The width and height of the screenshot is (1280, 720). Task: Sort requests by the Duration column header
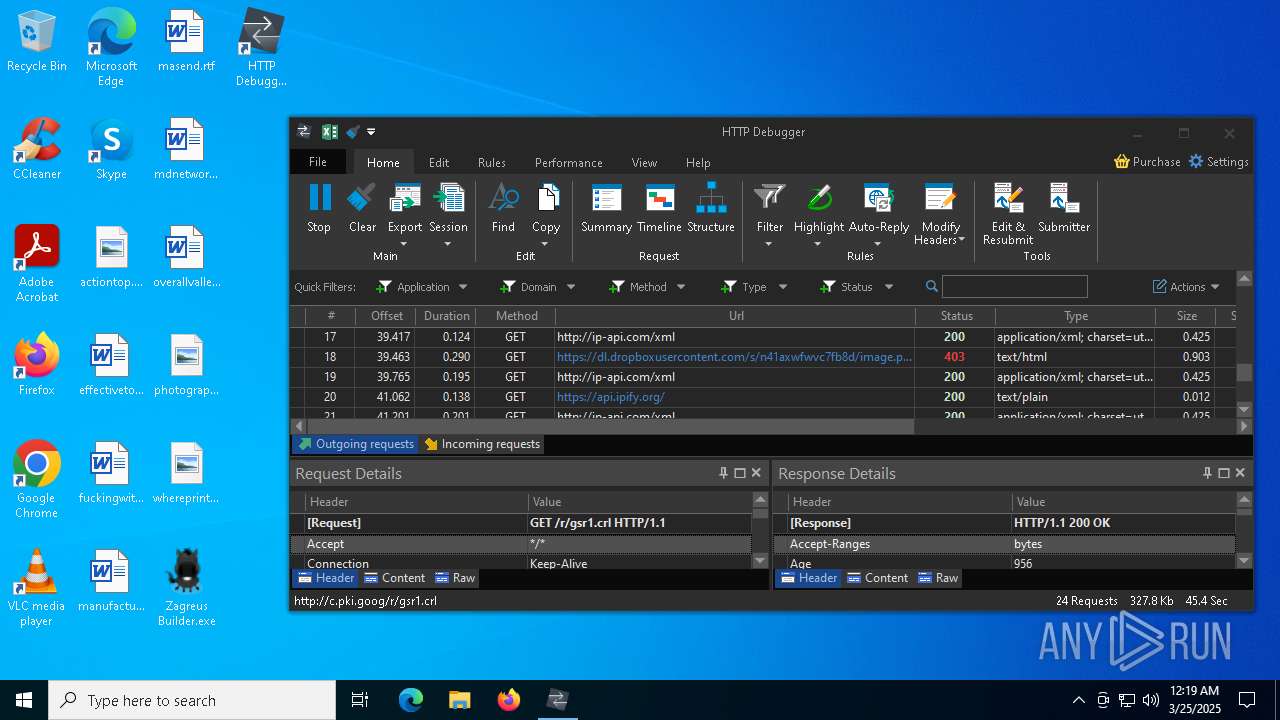(447, 316)
